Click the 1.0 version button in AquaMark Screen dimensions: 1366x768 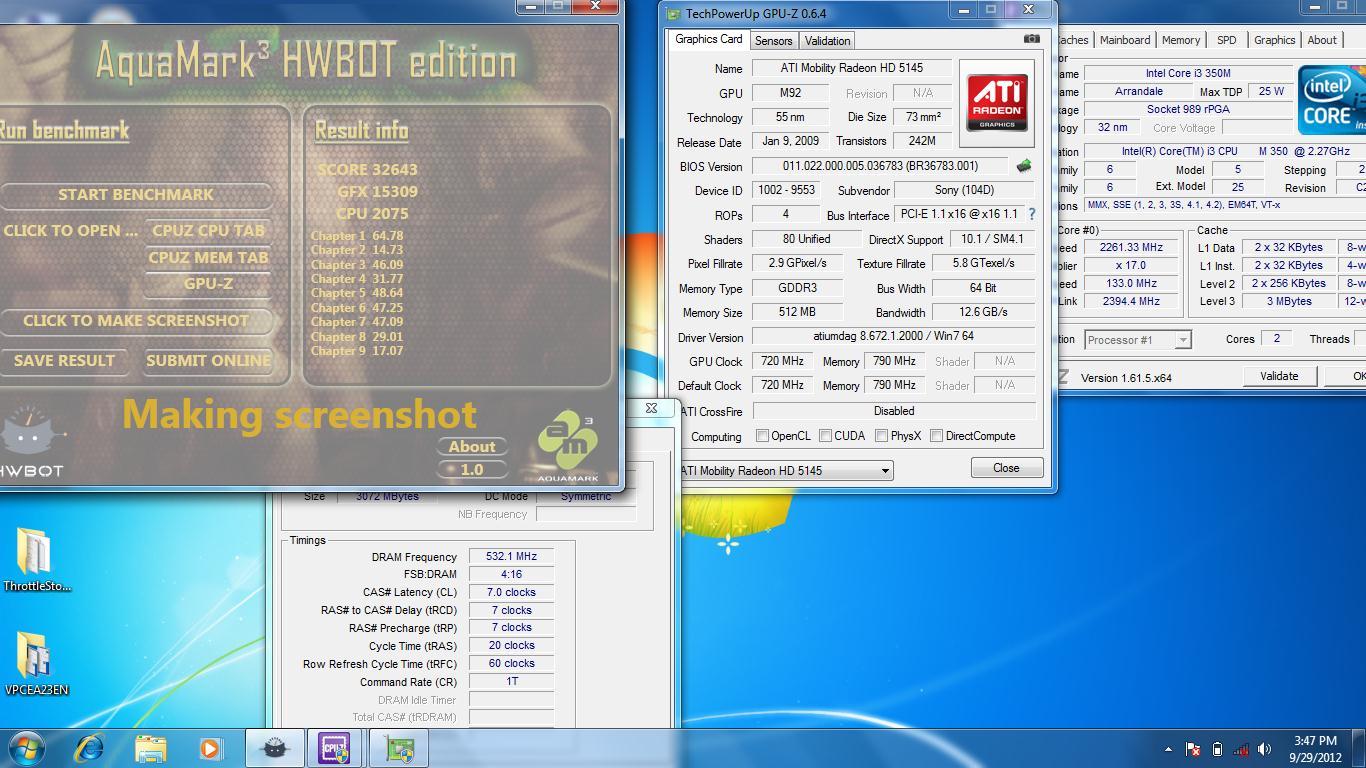(x=471, y=469)
